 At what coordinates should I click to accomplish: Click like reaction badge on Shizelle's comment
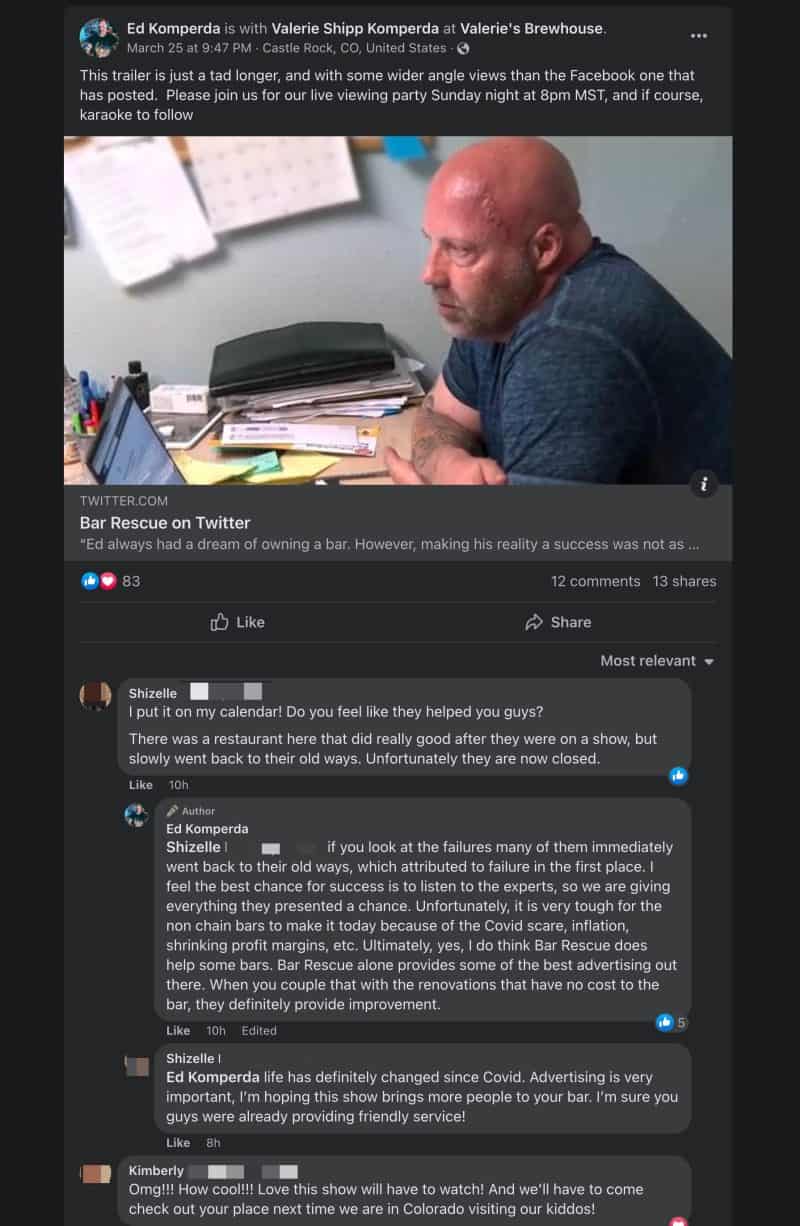pos(679,775)
